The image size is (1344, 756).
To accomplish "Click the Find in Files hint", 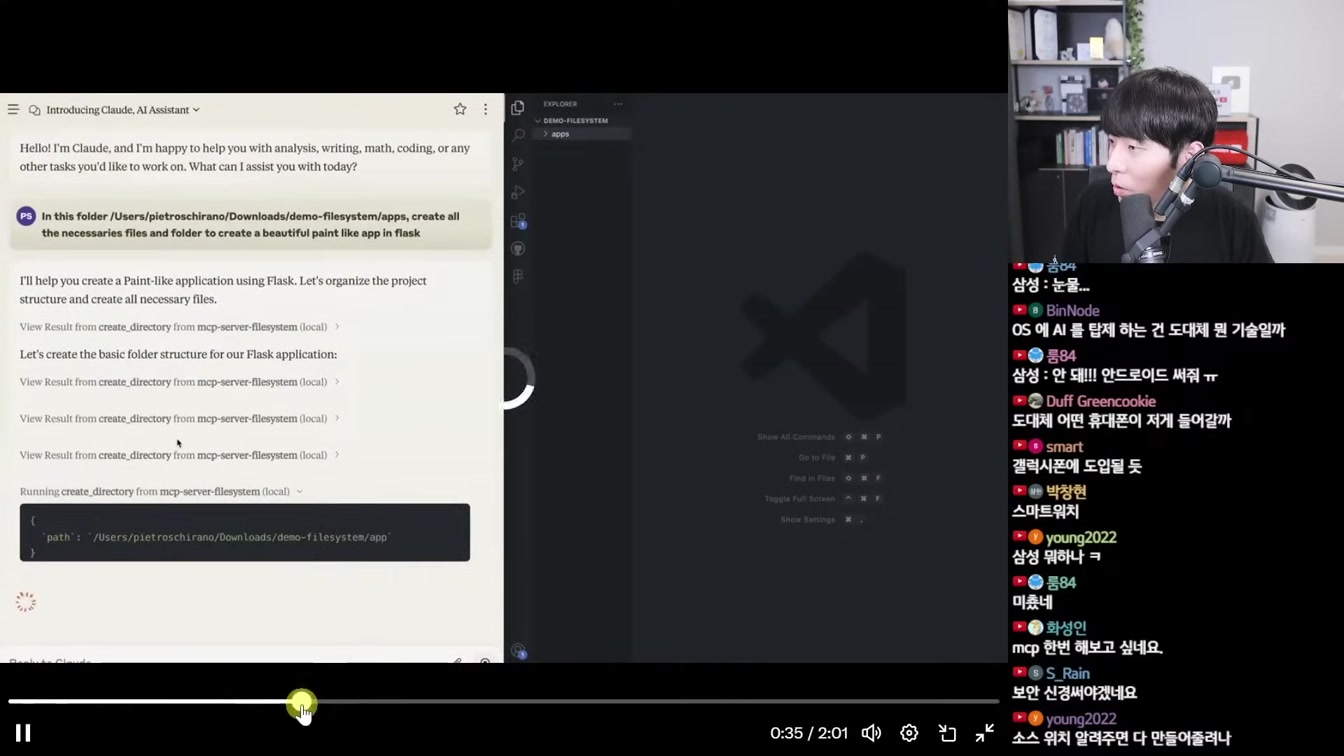I will click(x=835, y=479).
